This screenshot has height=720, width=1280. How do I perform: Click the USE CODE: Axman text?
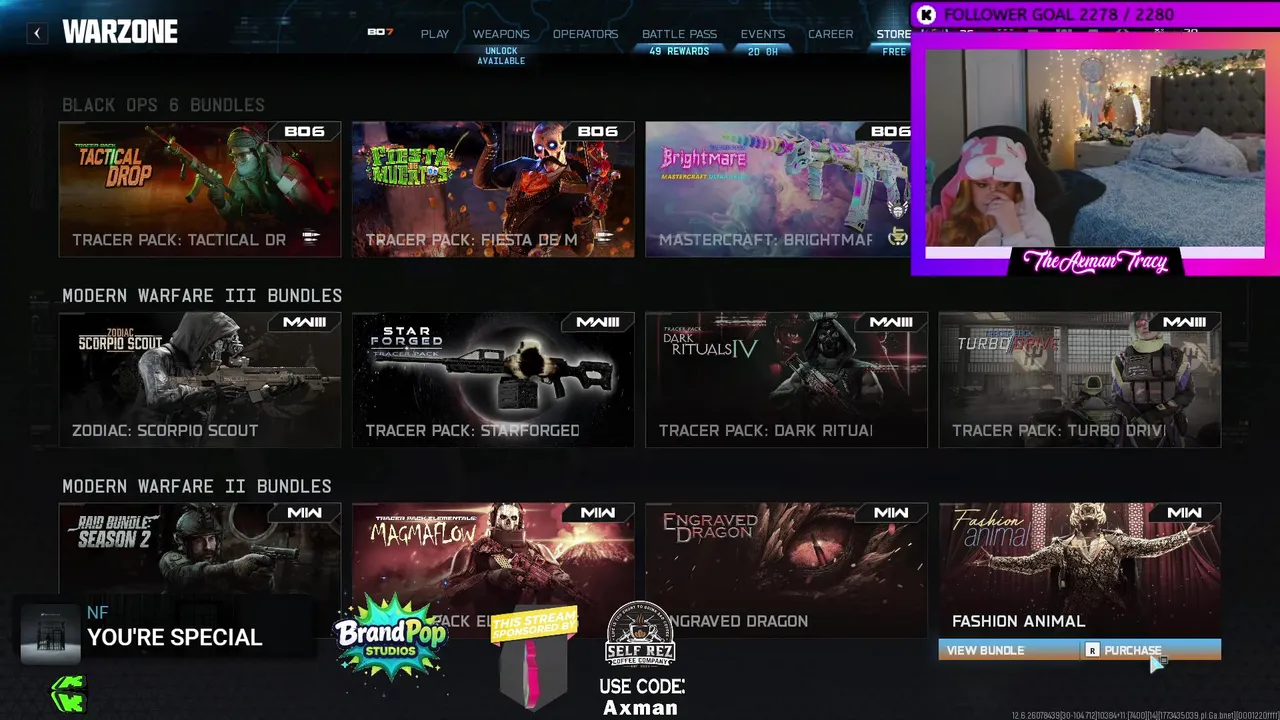click(x=641, y=697)
